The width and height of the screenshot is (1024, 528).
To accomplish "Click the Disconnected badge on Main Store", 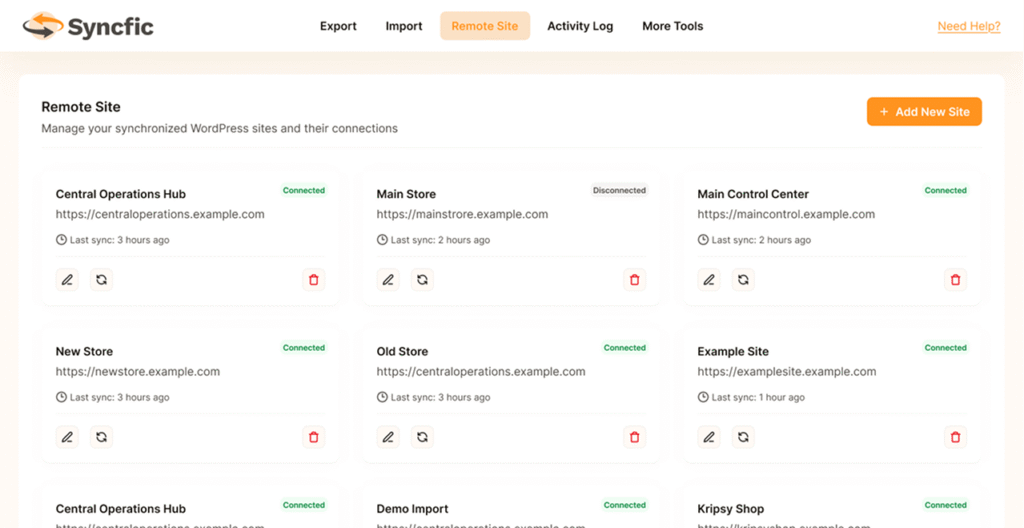I will [x=619, y=190].
